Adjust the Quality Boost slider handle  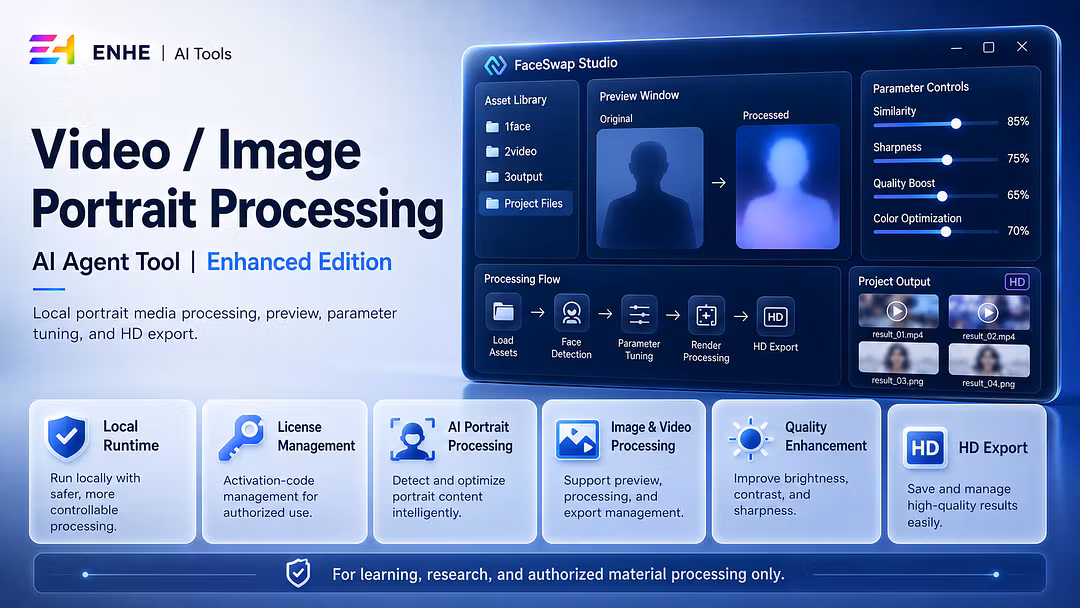[x=942, y=196]
